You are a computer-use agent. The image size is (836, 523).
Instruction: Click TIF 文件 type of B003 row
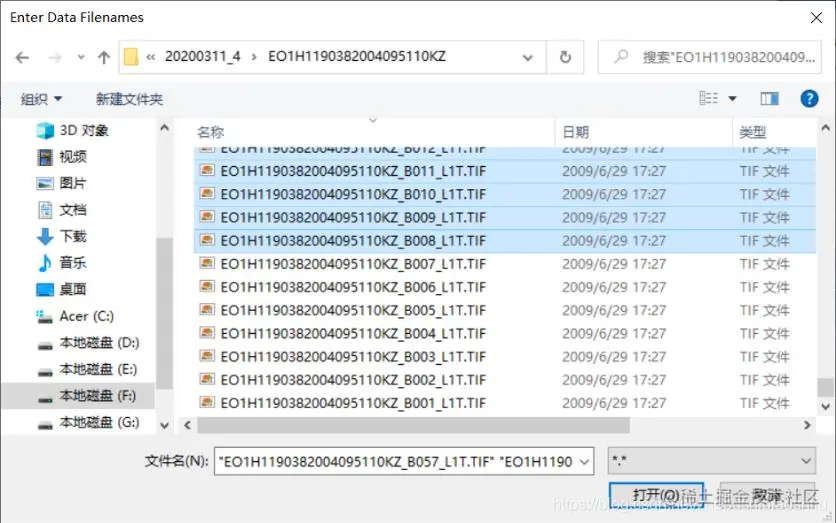point(765,357)
